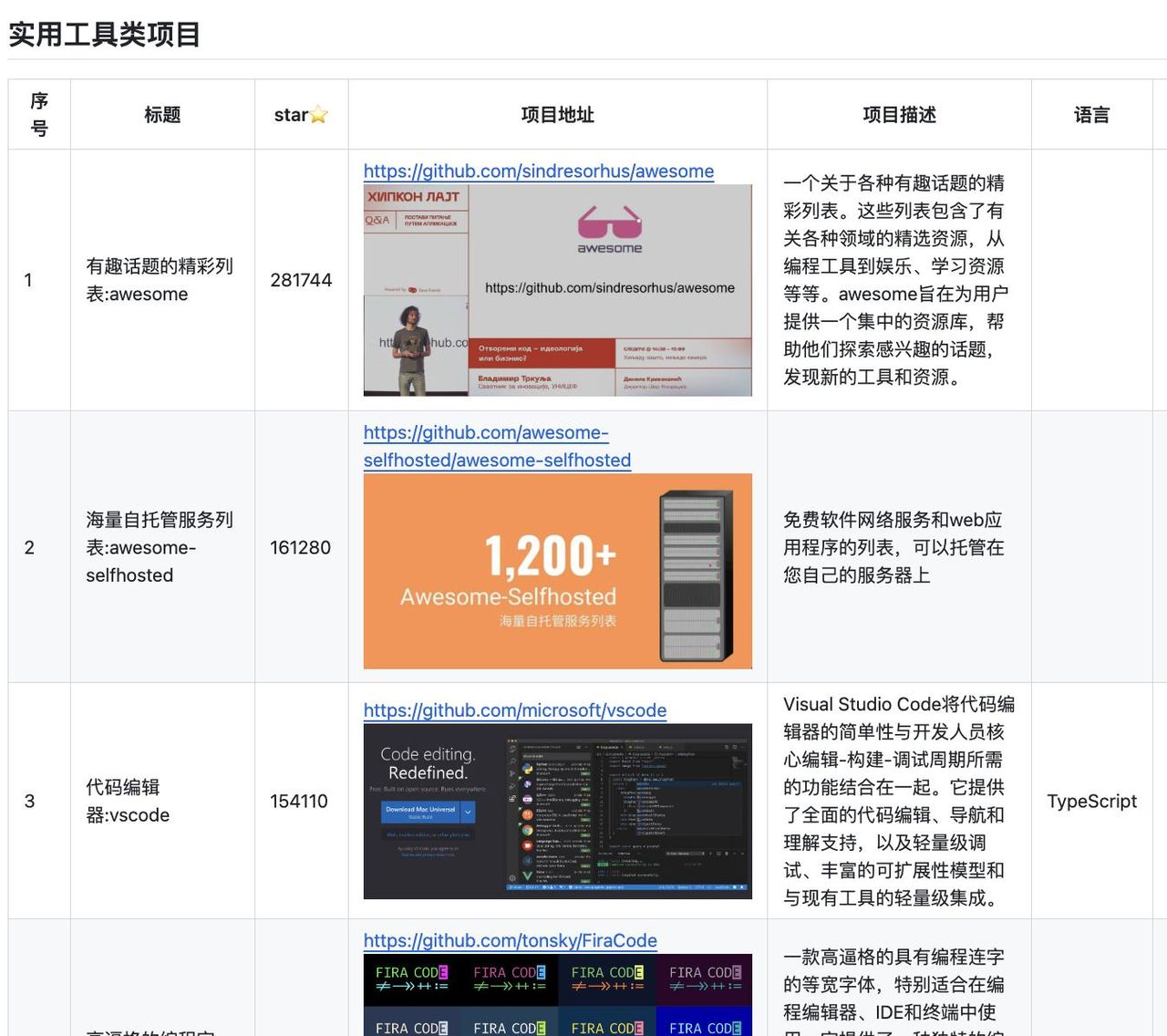
Task: Click the awesome project description text
Action: point(896,280)
